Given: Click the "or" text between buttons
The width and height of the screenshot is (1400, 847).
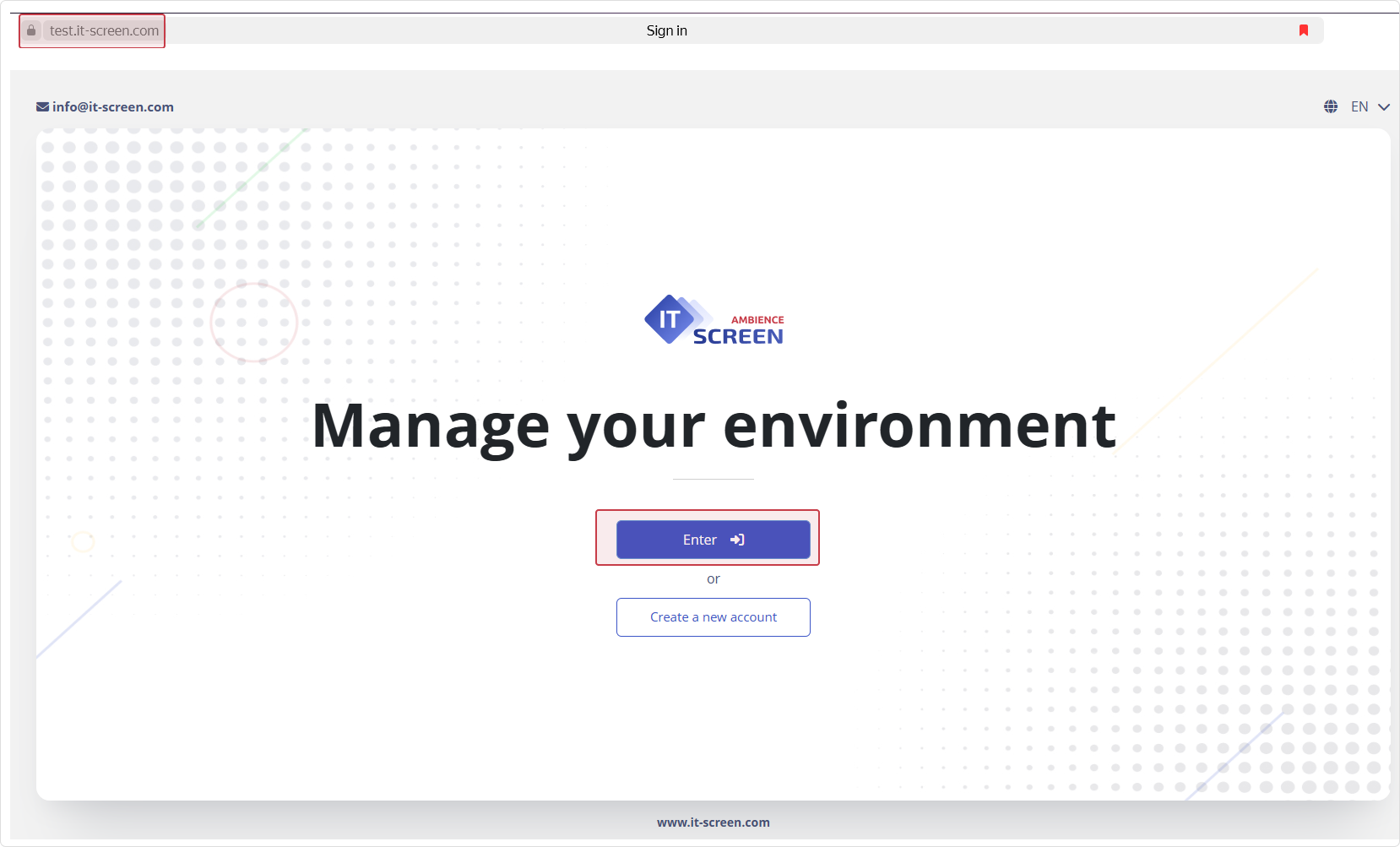Looking at the screenshot, I should tap(713, 579).
